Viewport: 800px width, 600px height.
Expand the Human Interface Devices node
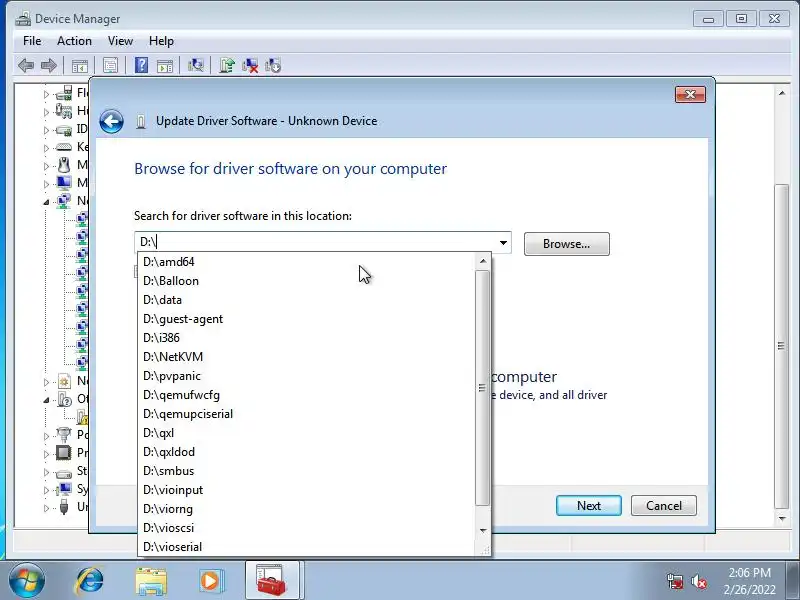(46, 112)
